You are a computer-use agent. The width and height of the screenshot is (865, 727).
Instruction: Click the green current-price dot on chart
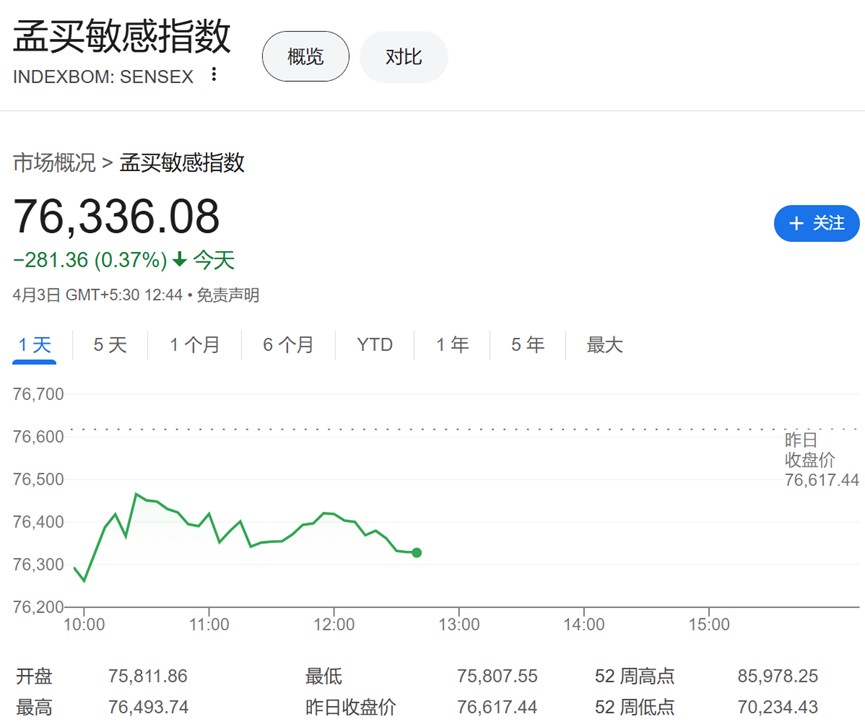[x=417, y=553]
